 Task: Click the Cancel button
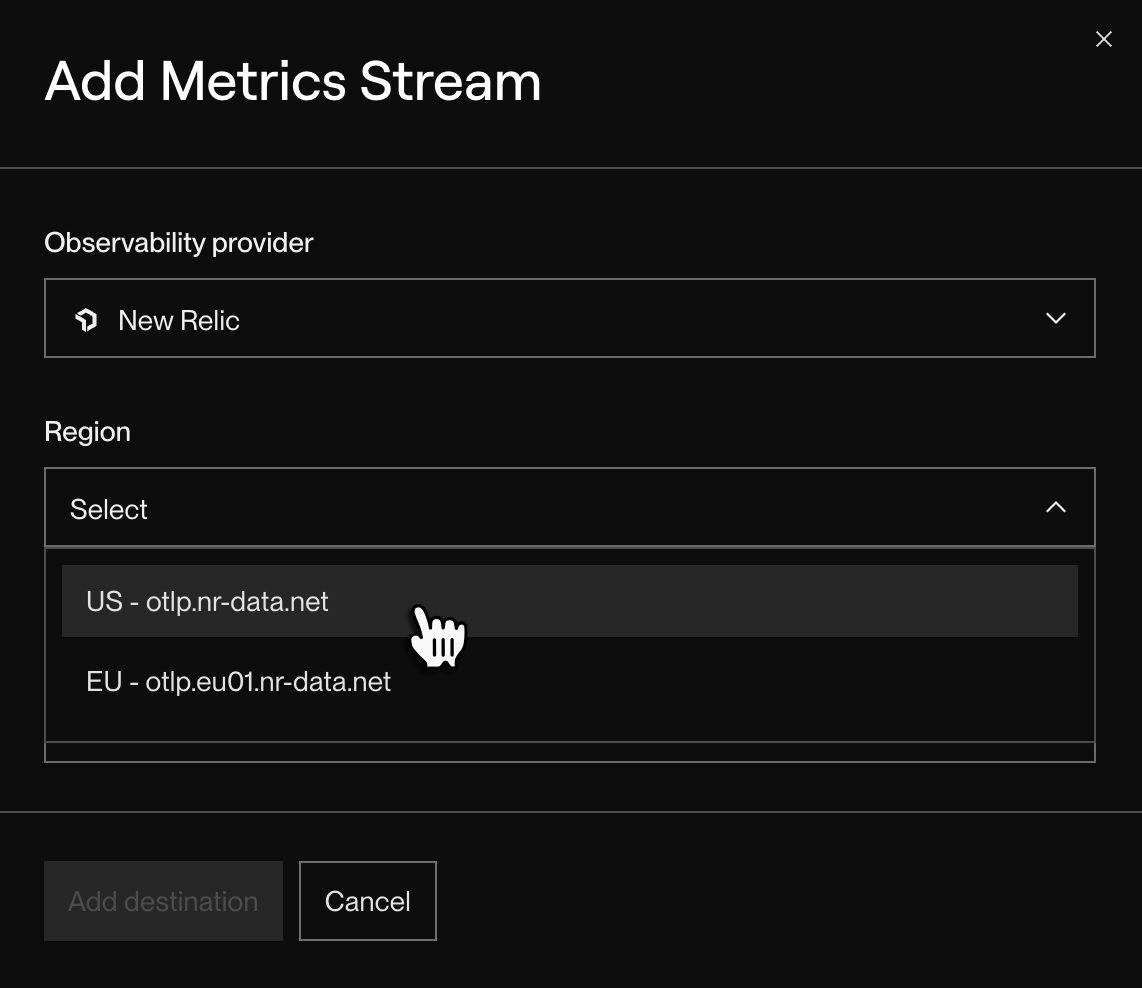[x=367, y=900]
